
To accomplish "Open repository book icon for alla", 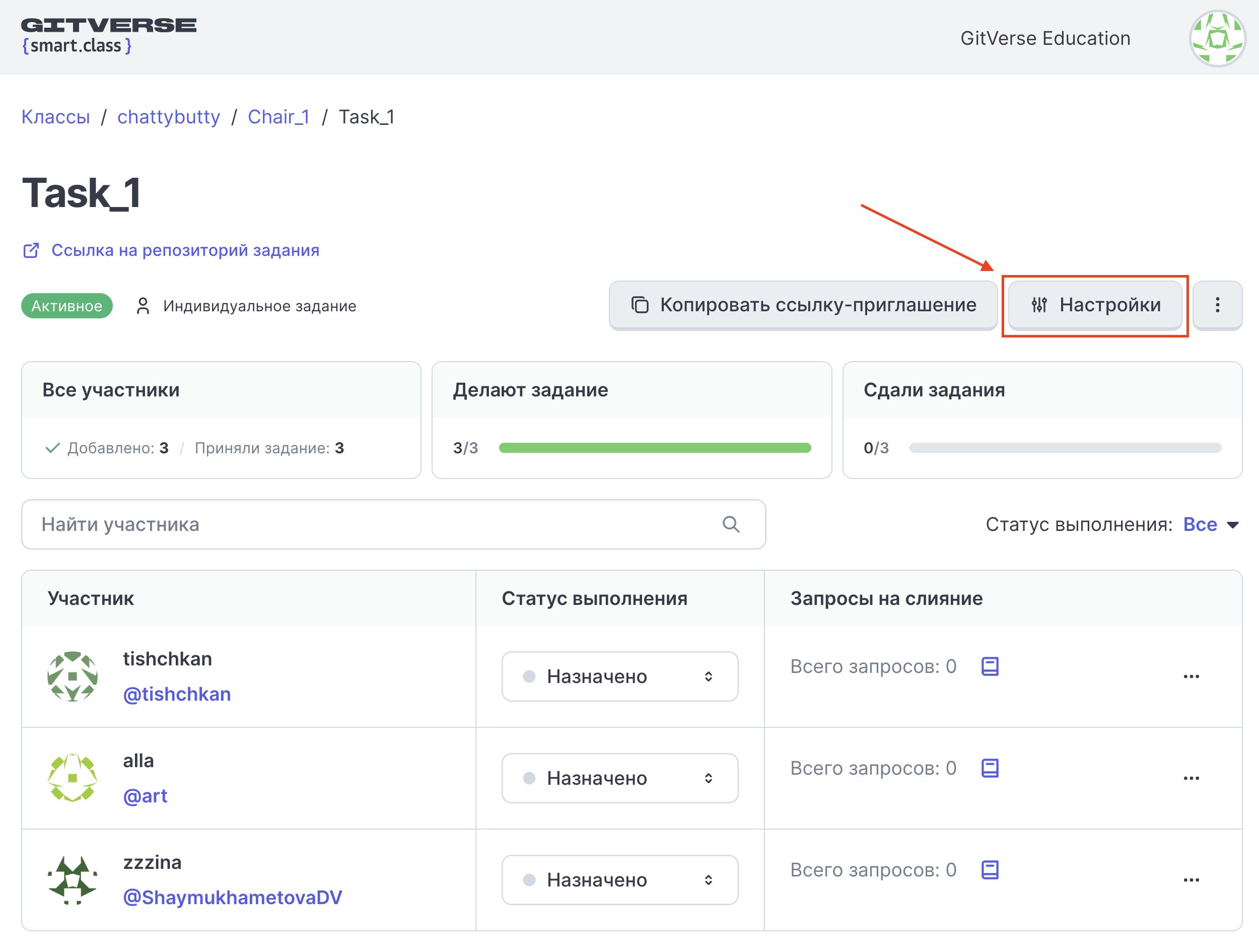I will pos(990,768).
